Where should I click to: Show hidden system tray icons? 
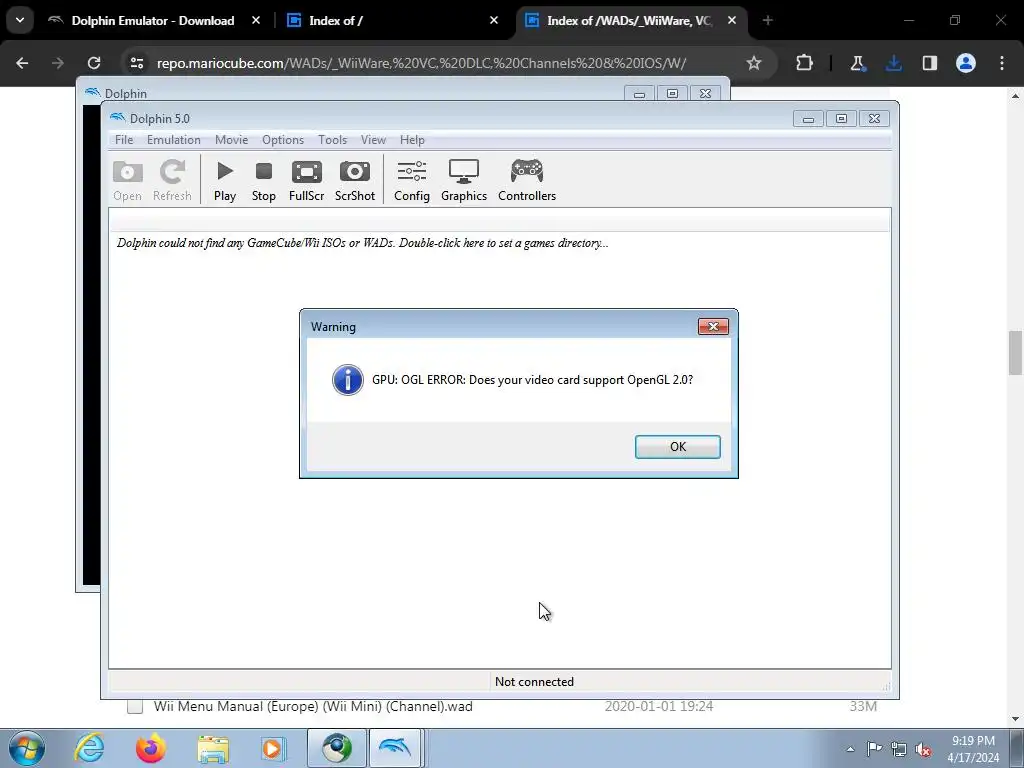[850, 749]
